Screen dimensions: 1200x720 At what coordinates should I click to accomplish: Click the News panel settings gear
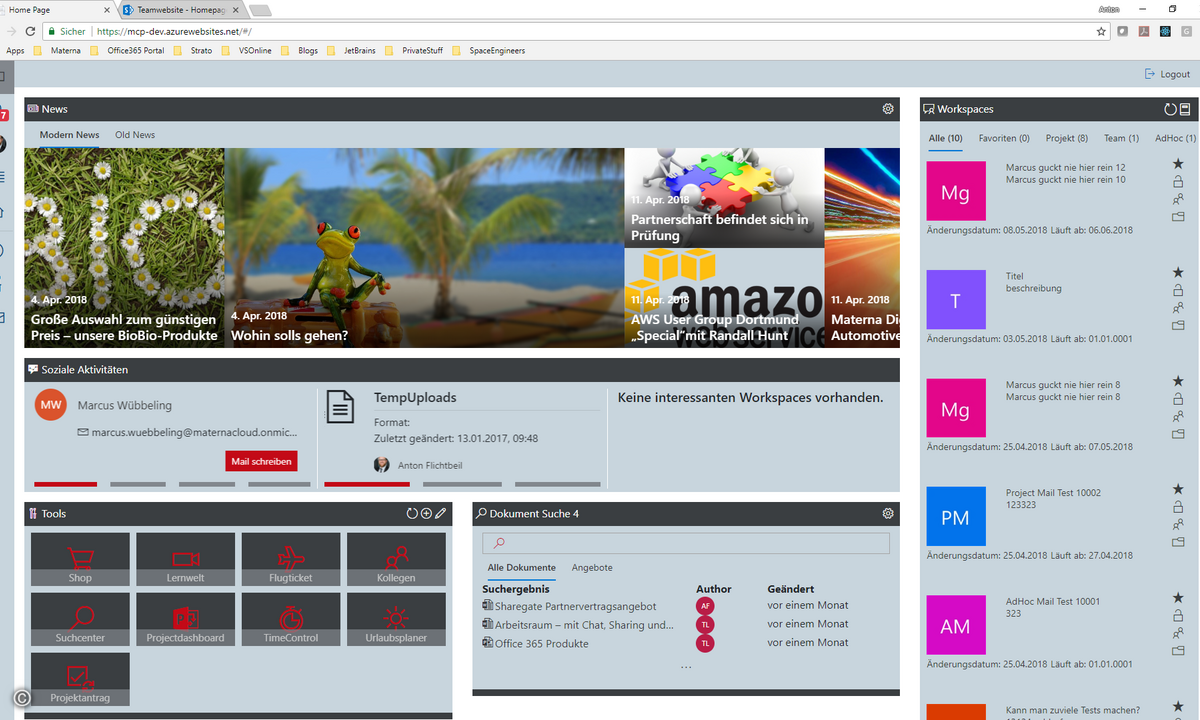pyautogui.click(x=887, y=109)
